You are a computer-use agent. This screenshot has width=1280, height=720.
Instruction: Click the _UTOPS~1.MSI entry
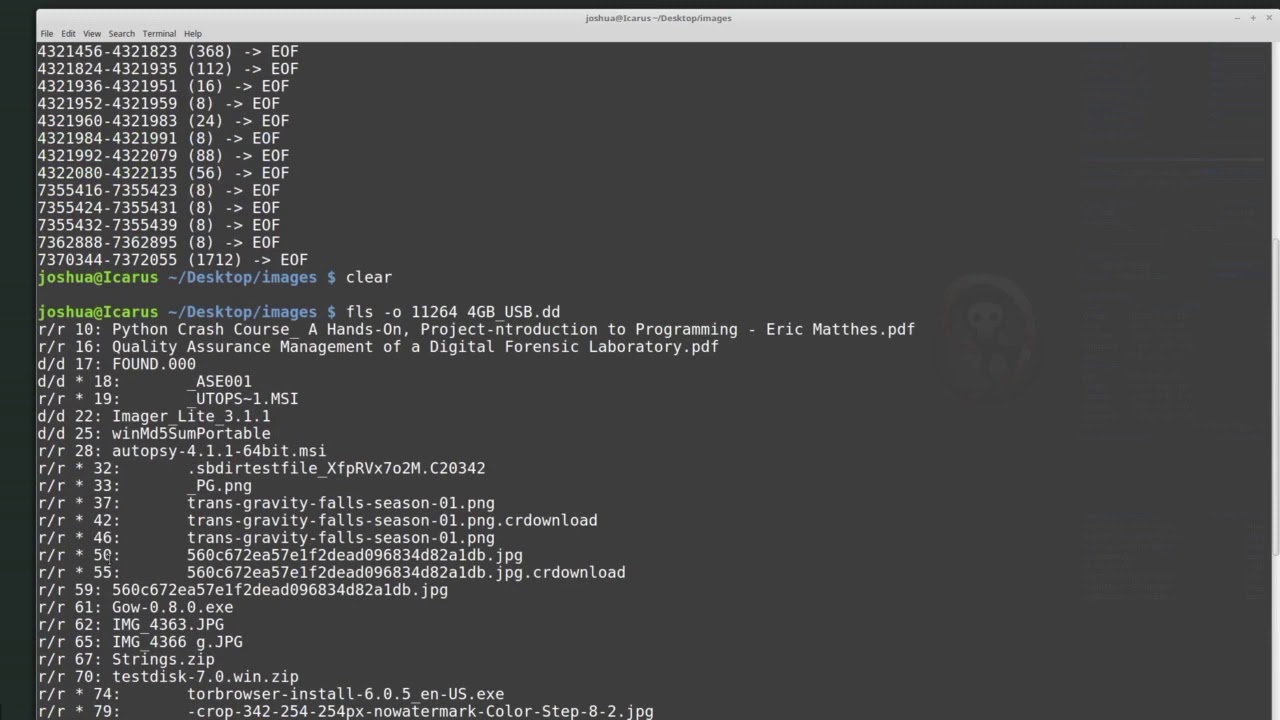pyautogui.click(x=168, y=399)
